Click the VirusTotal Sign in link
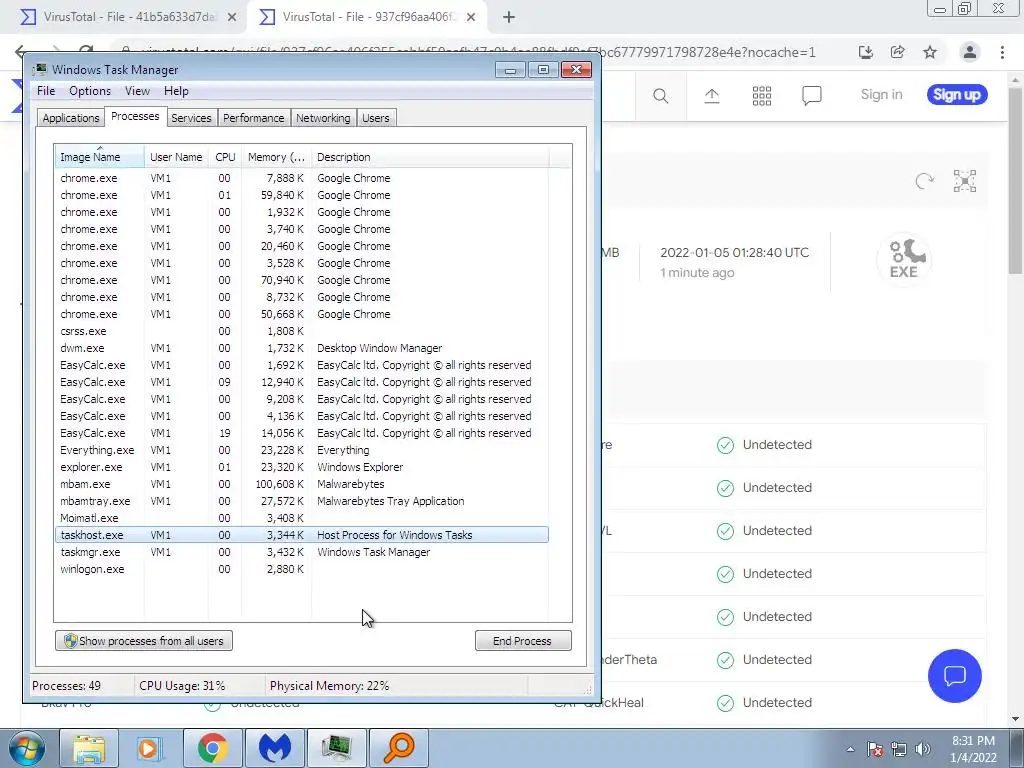Screen dimensions: 1024x768 point(881,95)
